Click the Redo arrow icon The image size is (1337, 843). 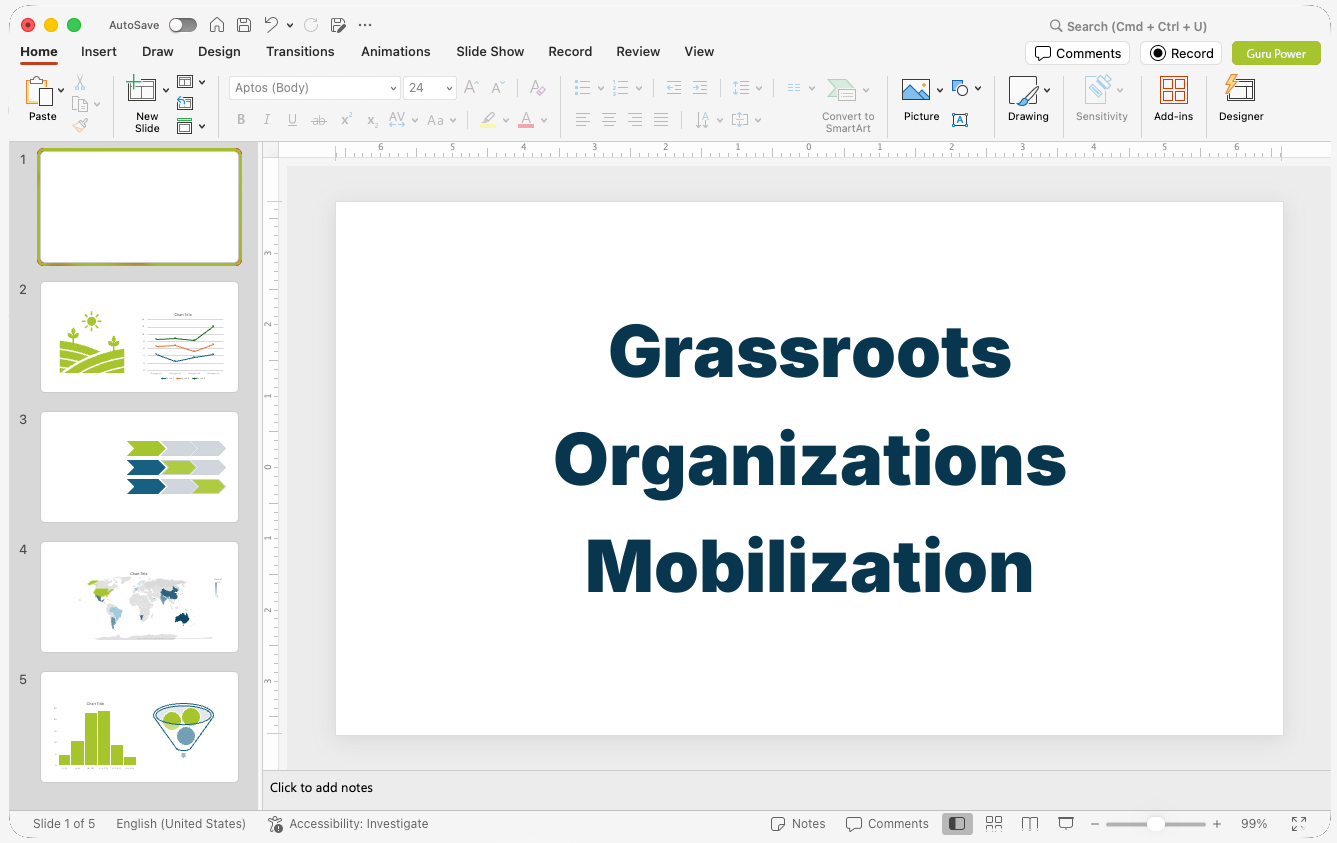point(311,25)
